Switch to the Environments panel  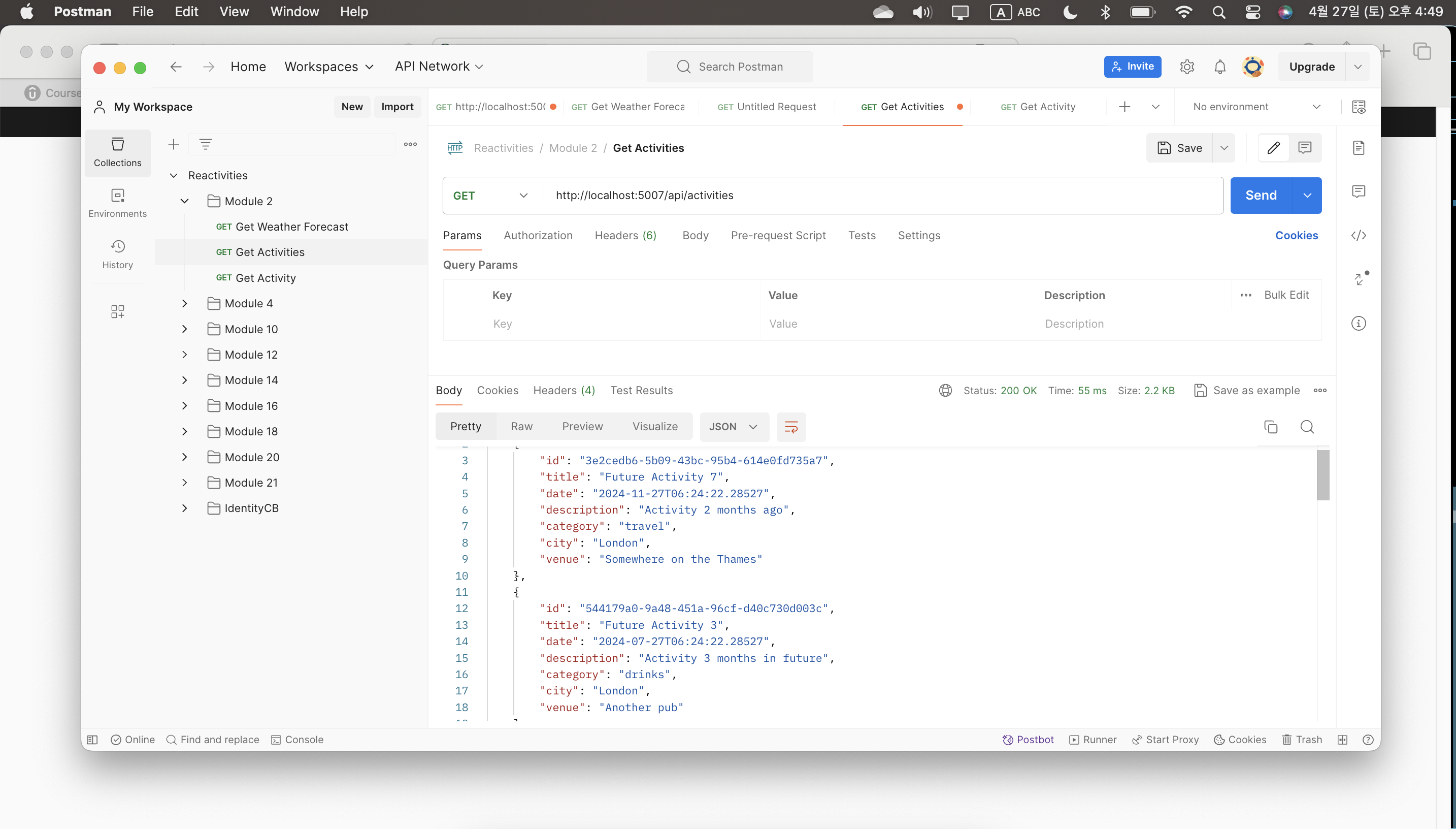coord(117,203)
